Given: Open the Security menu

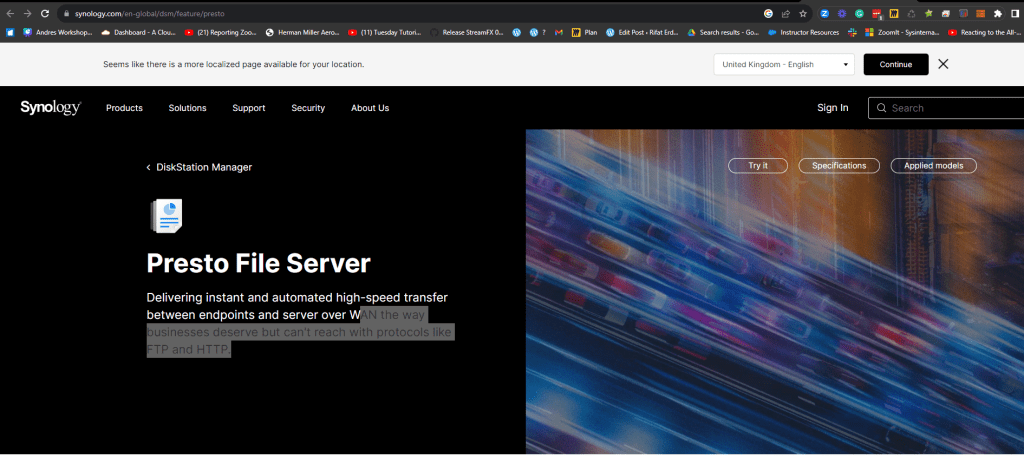Looking at the screenshot, I should point(308,108).
